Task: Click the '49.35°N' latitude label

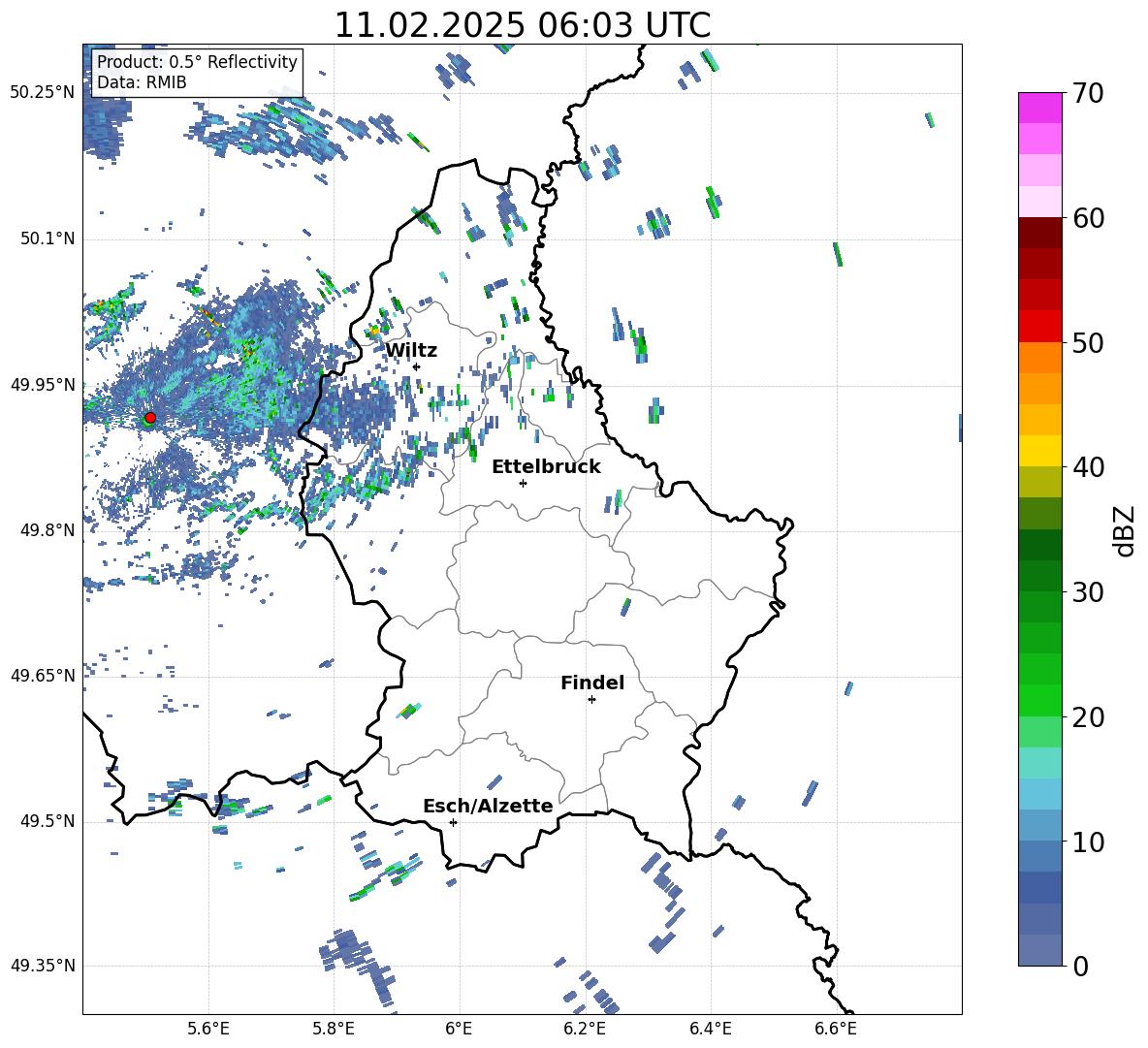Action: tap(43, 966)
